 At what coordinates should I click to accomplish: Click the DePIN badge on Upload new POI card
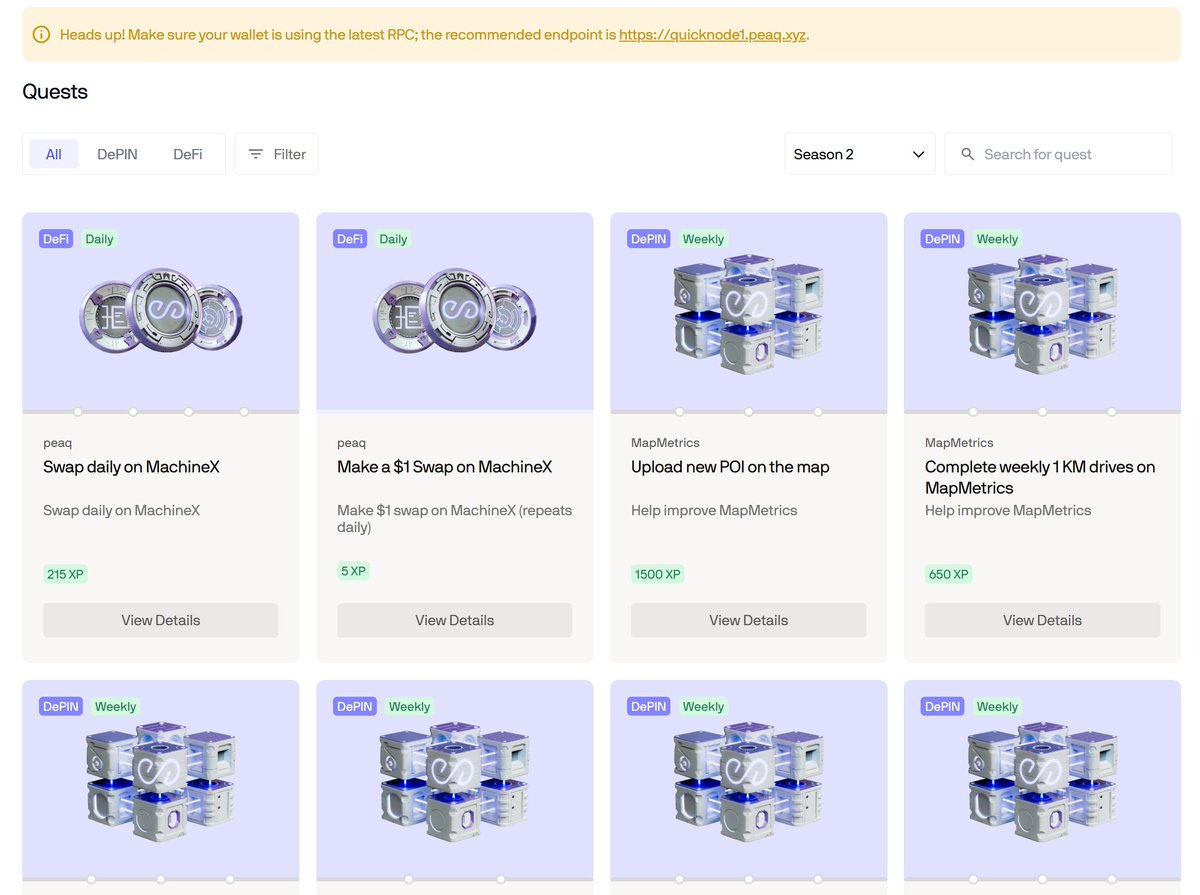pos(648,239)
